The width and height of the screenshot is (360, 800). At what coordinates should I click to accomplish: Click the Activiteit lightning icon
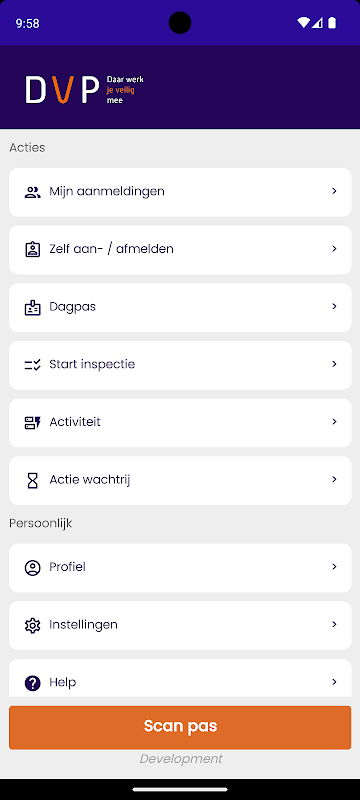[33, 422]
